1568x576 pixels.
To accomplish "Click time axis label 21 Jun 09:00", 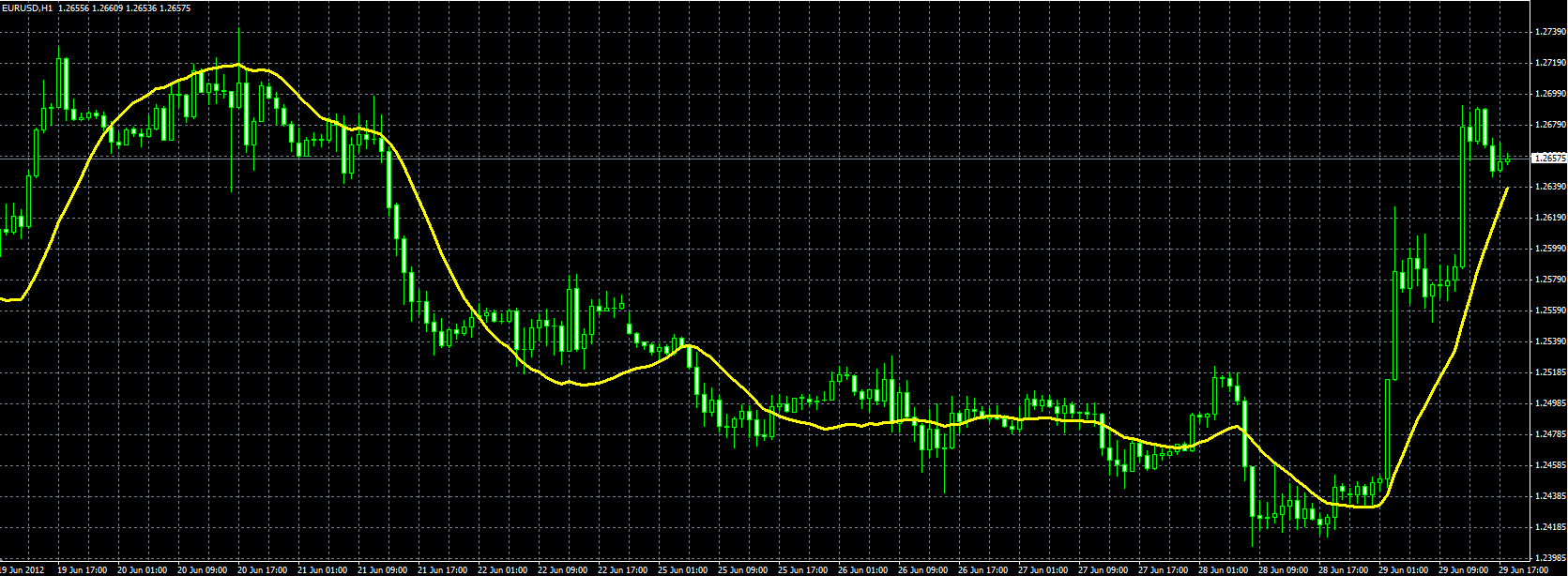I will pos(382,569).
